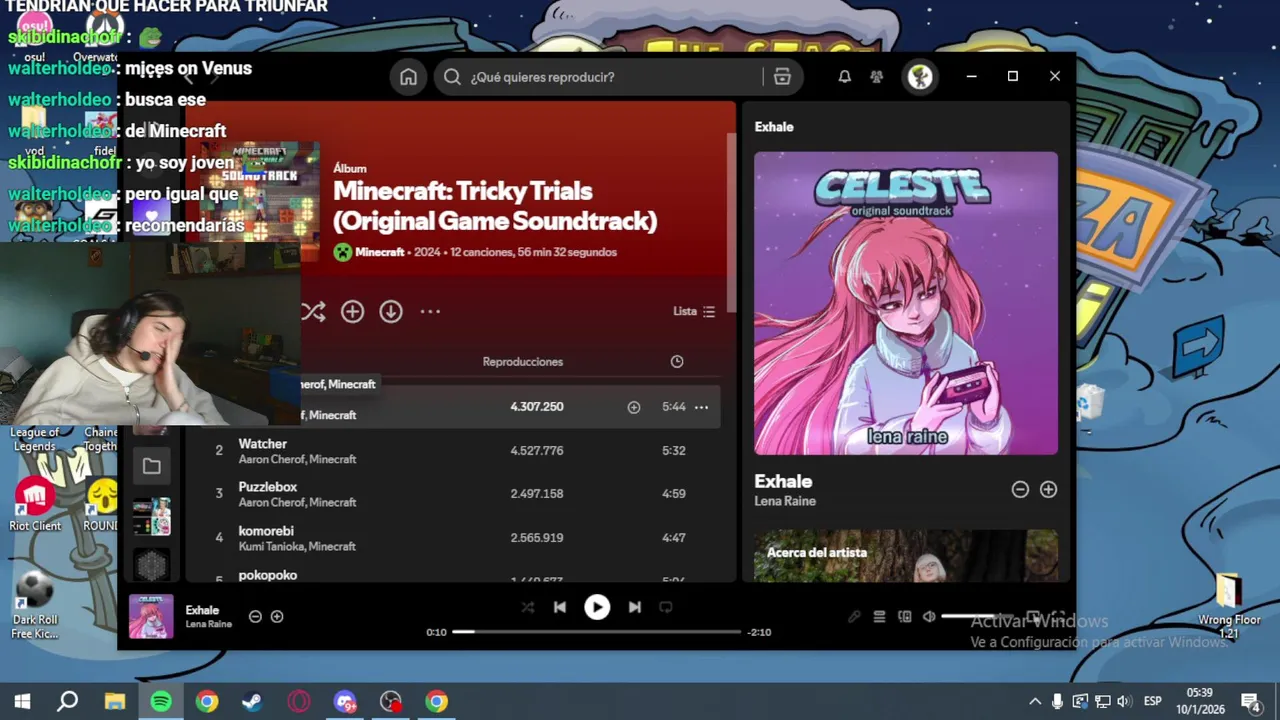The height and width of the screenshot is (720, 1280).
Task: Enable shuffle for the Tricky Trials album
Action: coord(313,312)
